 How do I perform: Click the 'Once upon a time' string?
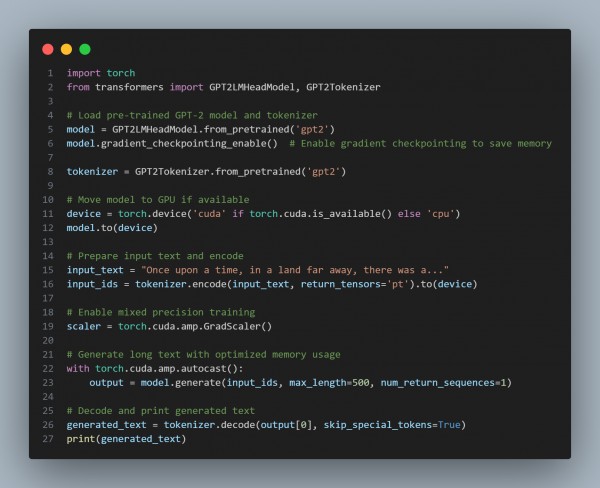pyautogui.click(x=295, y=270)
